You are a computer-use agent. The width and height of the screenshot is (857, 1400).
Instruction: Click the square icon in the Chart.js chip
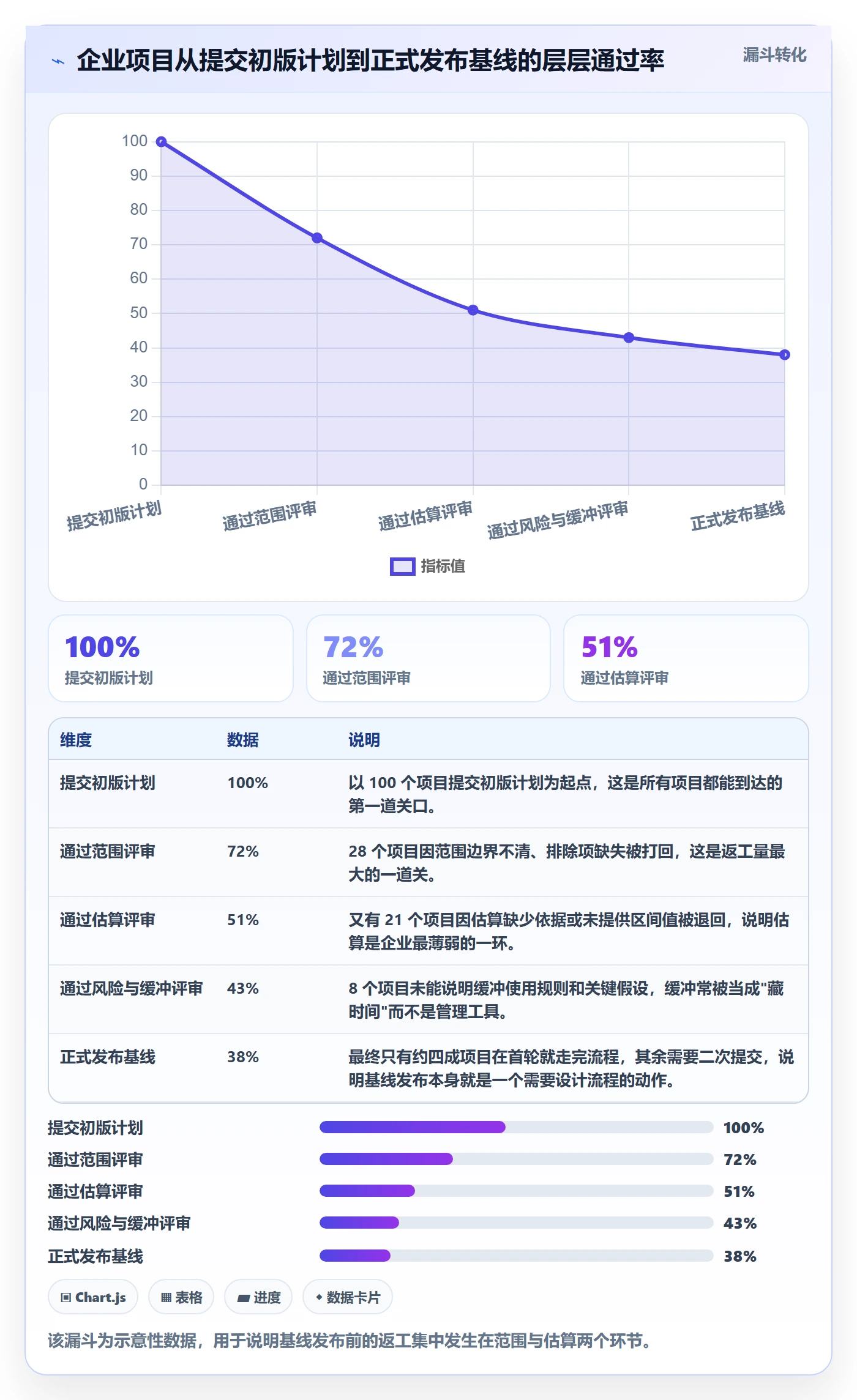[66, 1297]
